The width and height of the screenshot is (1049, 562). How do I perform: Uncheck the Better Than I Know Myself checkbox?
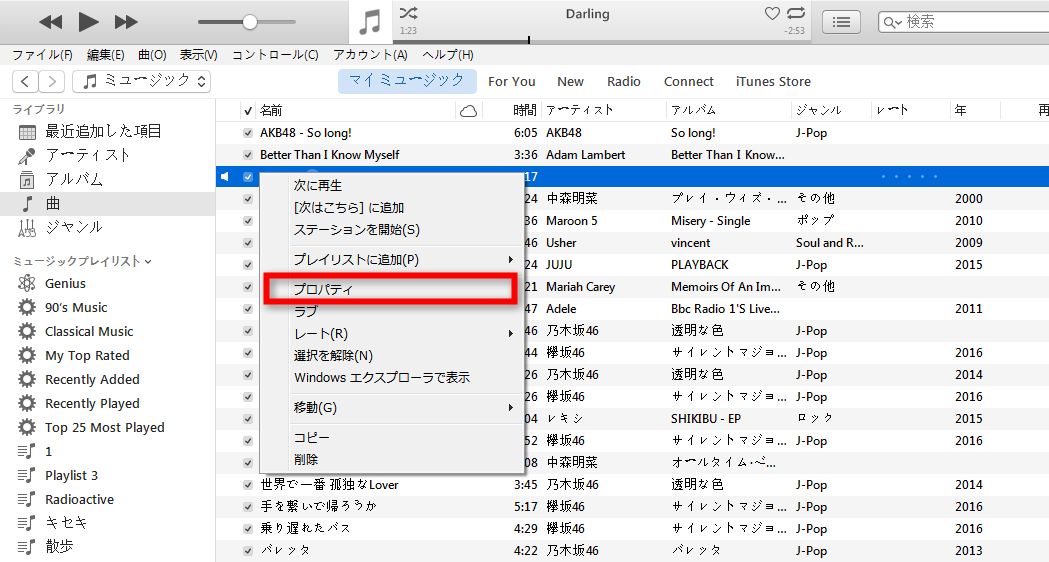pos(248,155)
